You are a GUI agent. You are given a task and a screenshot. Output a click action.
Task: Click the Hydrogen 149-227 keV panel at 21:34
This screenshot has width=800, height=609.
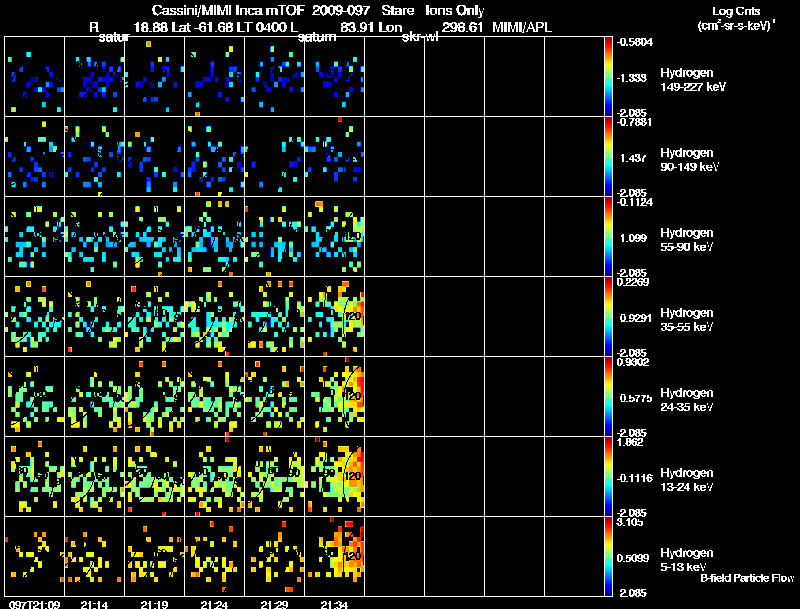(335, 77)
